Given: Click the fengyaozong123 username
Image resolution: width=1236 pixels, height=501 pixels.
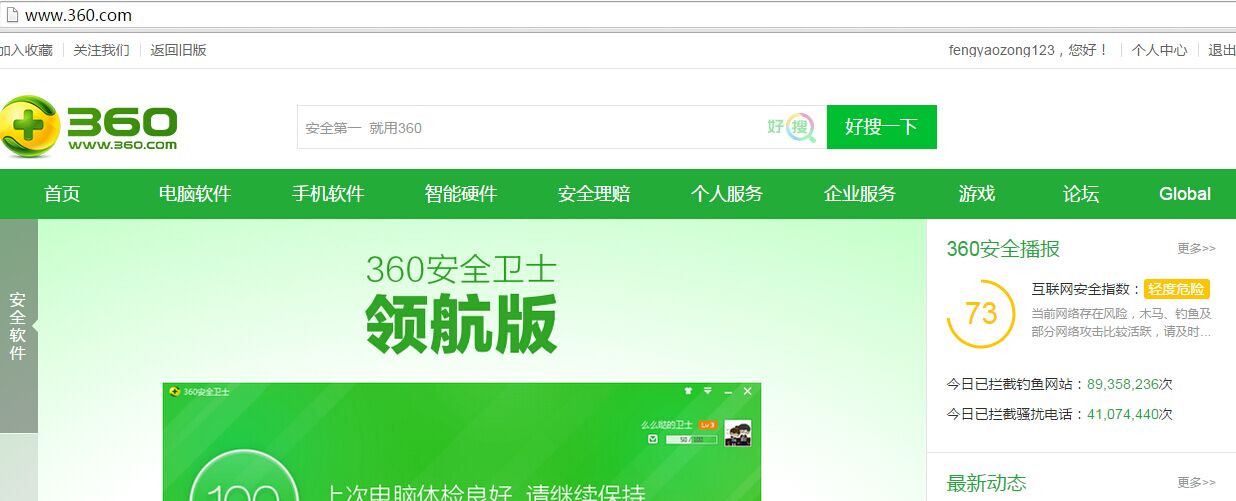Looking at the screenshot, I should point(1002,50).
